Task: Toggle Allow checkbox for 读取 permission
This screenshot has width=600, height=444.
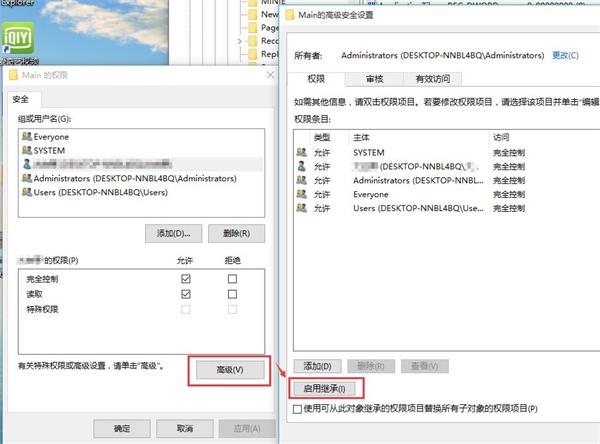Action: pyautogui.click(x=185, y=296)
